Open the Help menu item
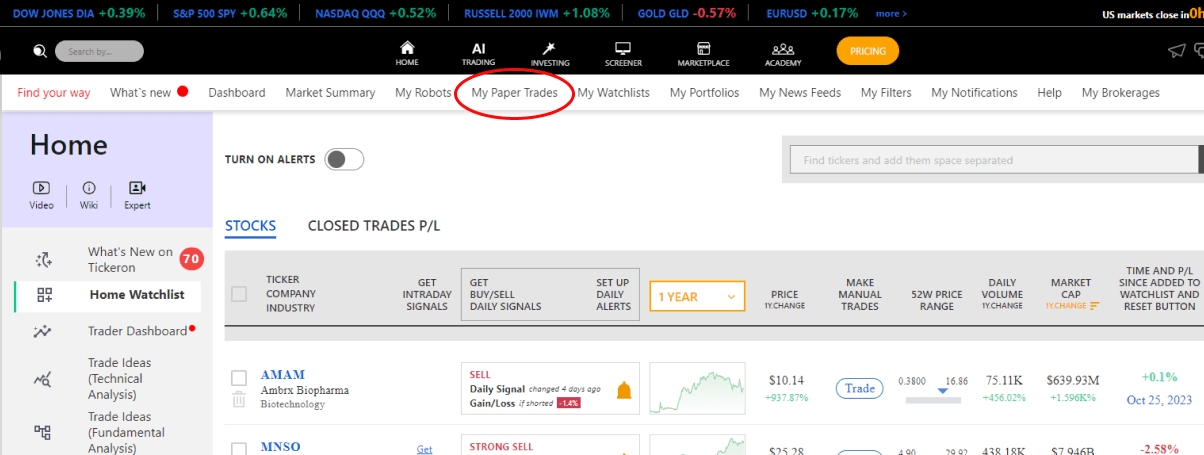 (1049, 92)
